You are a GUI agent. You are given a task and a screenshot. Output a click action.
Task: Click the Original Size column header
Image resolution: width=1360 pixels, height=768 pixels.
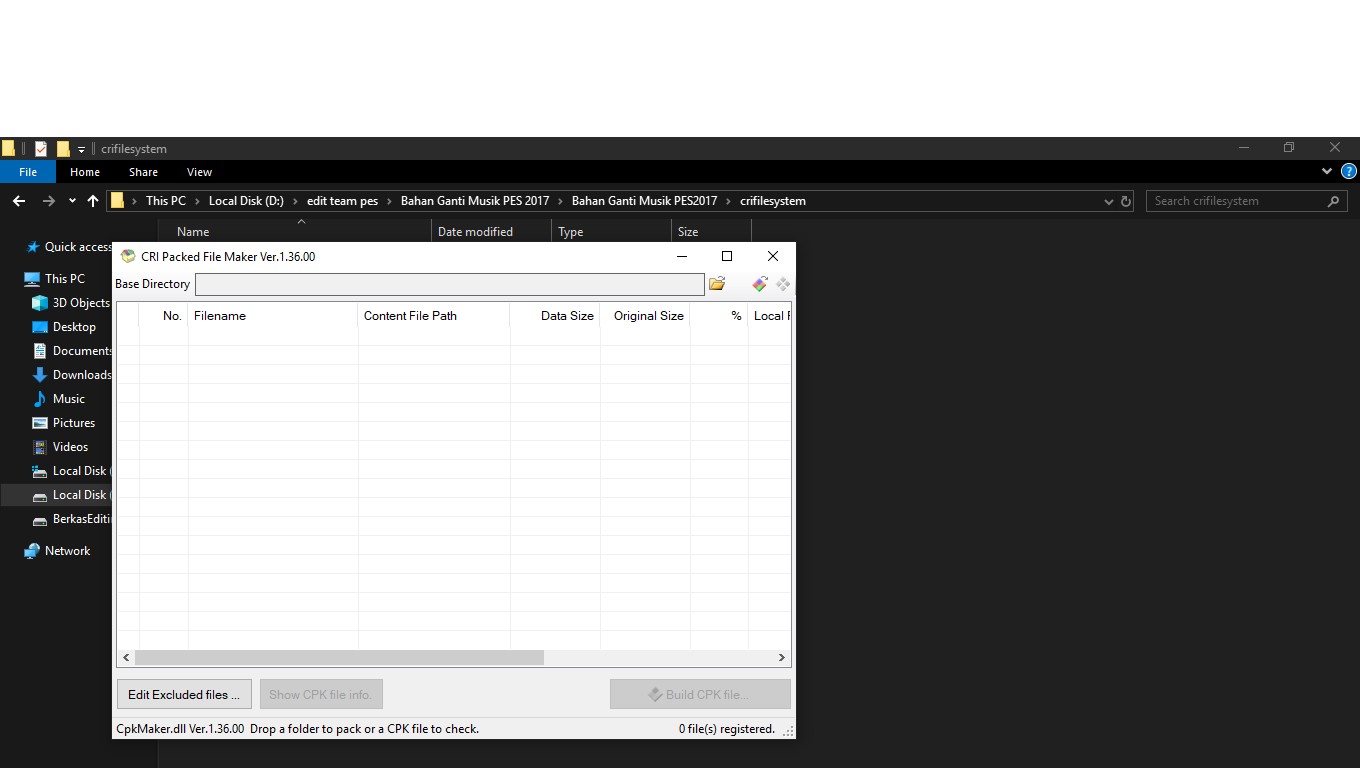pyautogui.click(x=645, y=316)
